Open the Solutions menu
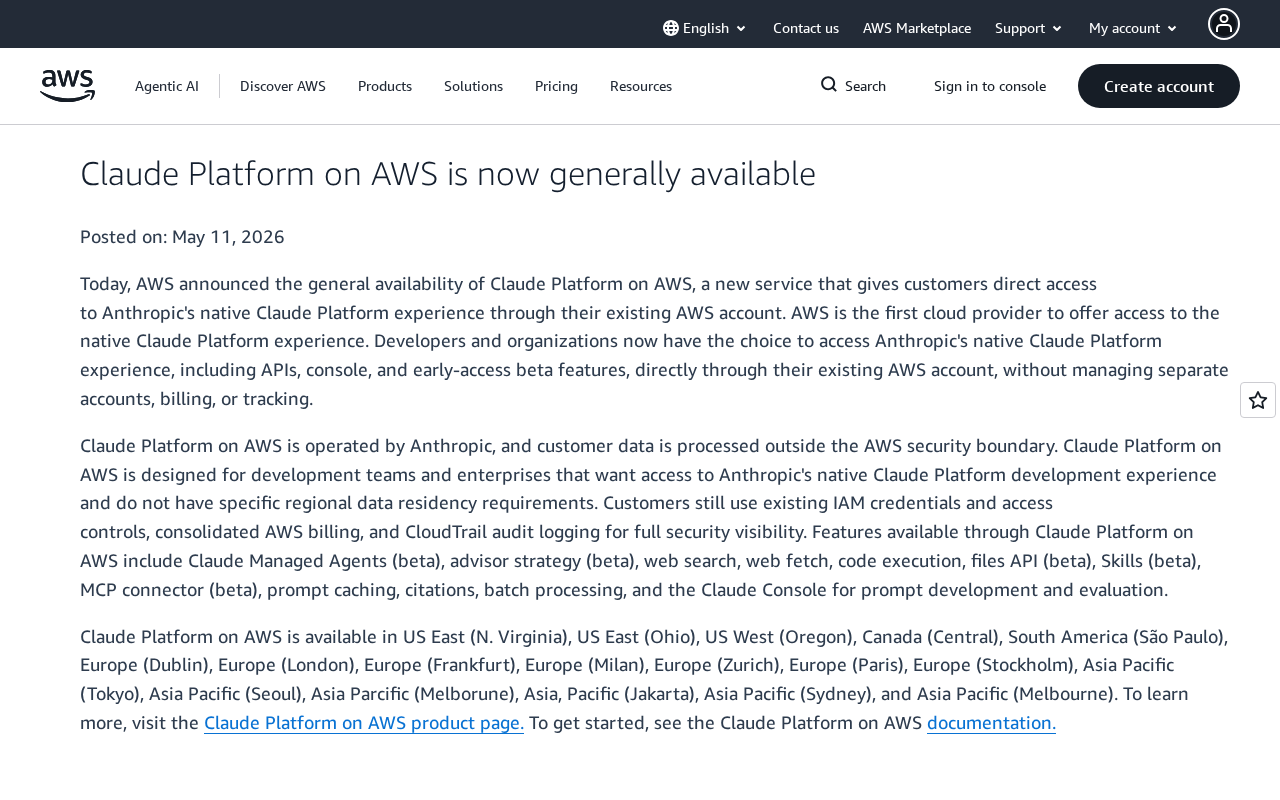Image resolution: width=1280 pixels, height=800 pixels. 473,86
